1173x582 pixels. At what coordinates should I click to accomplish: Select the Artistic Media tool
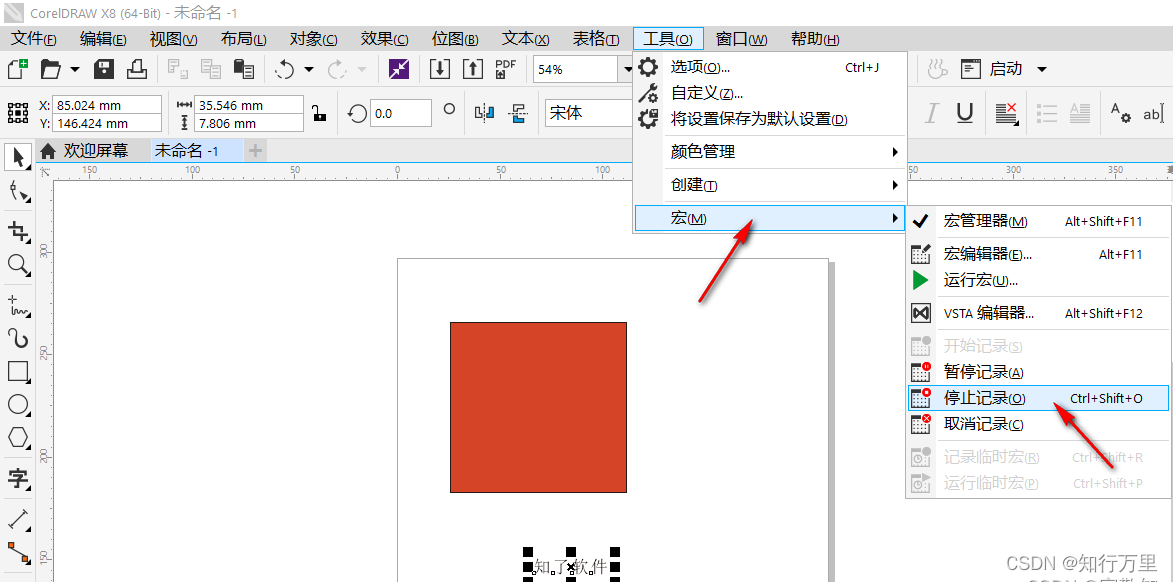(18, 338)
